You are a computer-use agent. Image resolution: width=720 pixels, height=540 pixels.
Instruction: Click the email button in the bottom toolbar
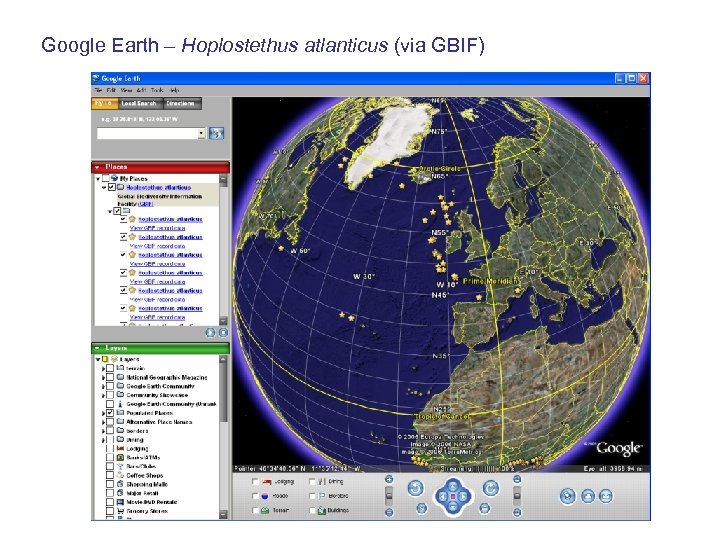point(606,496)
